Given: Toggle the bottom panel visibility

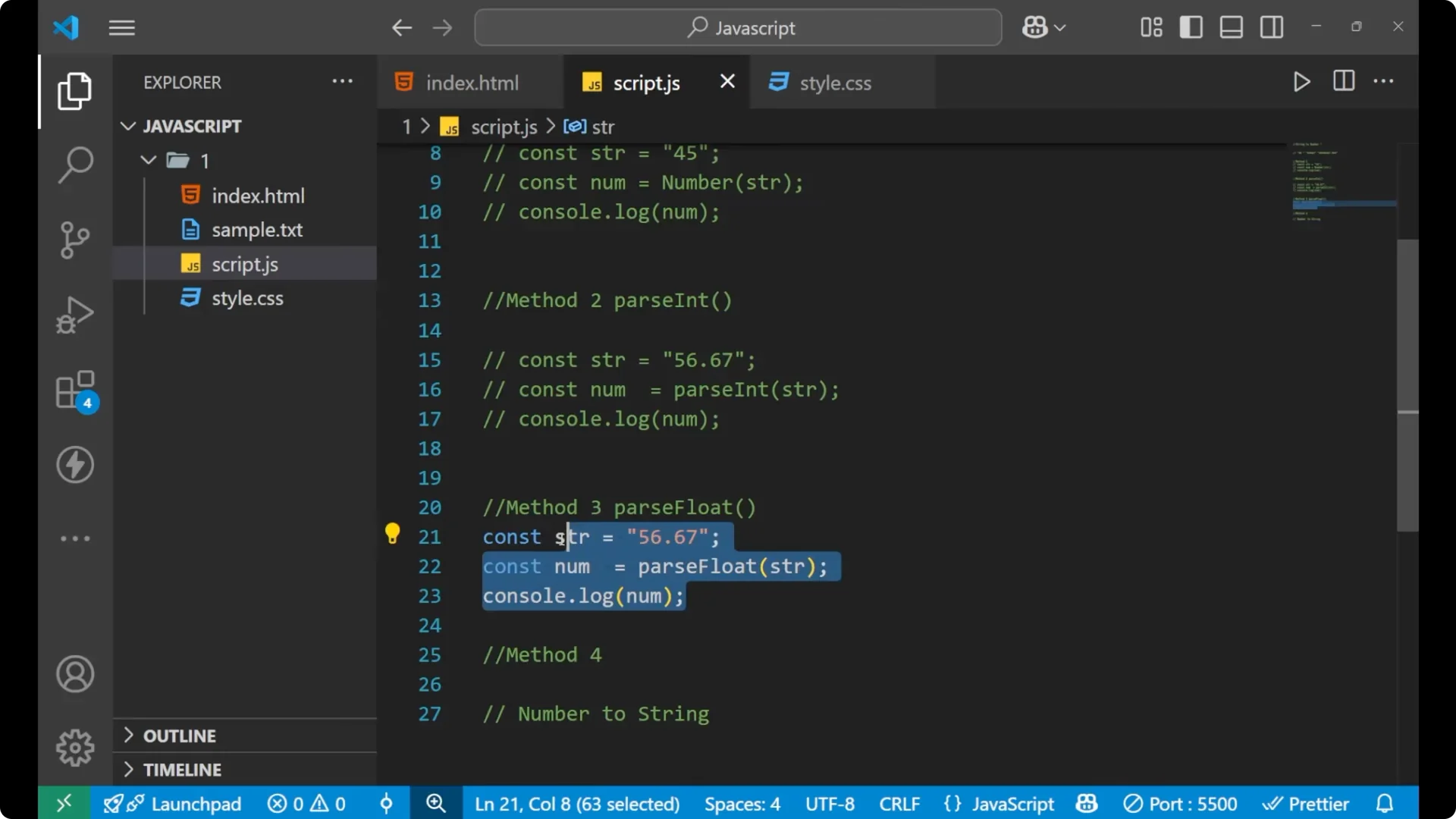Looking at the screenshot, I should (x=1231, y=27).
